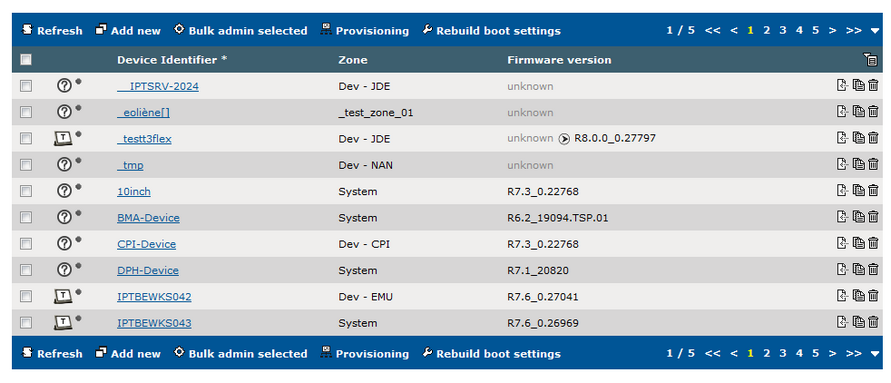Click the terminal device icon for _testt3flex
Viewport: 891px width, 383px height.
[64, 138]
